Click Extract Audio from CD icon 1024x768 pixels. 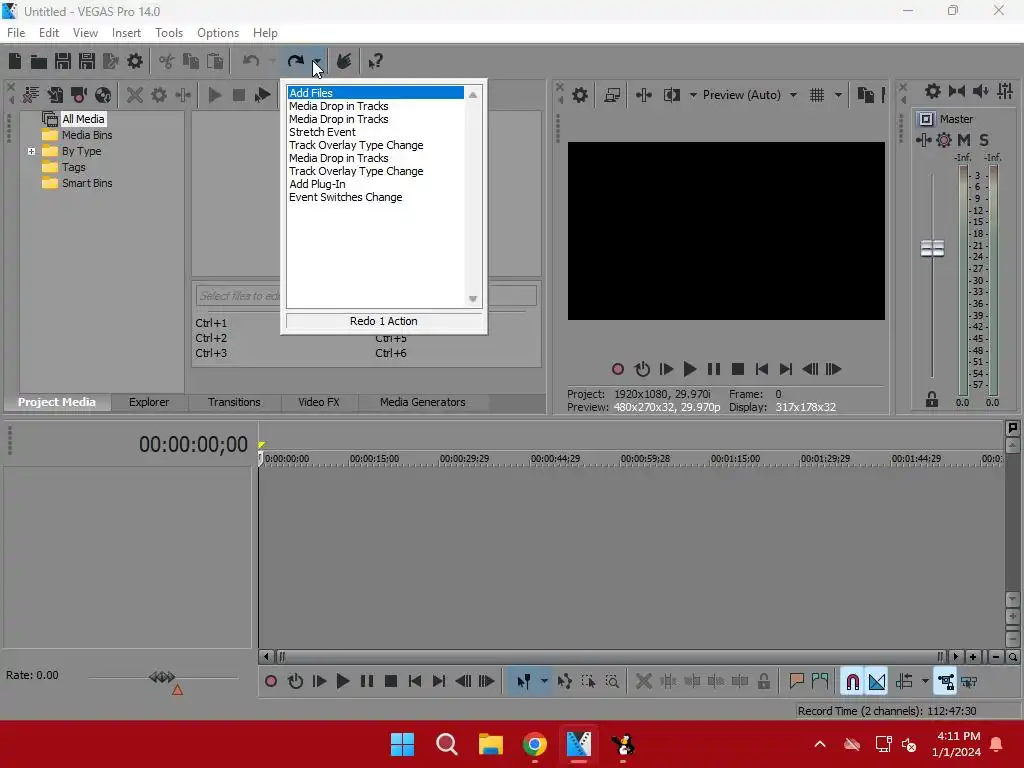pos(103,95)
